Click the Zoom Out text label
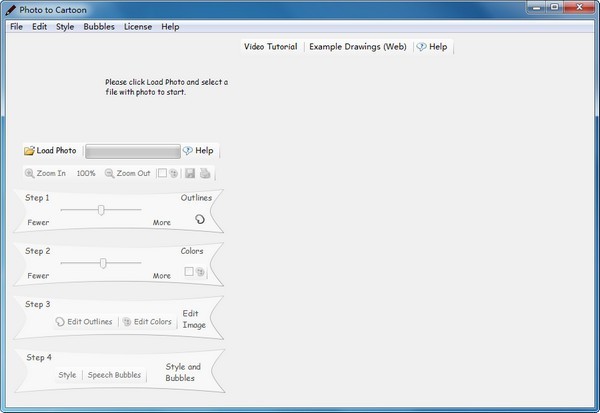Image resolution: width=600 pixels, height=413 pixels. (x=134, y=173)
